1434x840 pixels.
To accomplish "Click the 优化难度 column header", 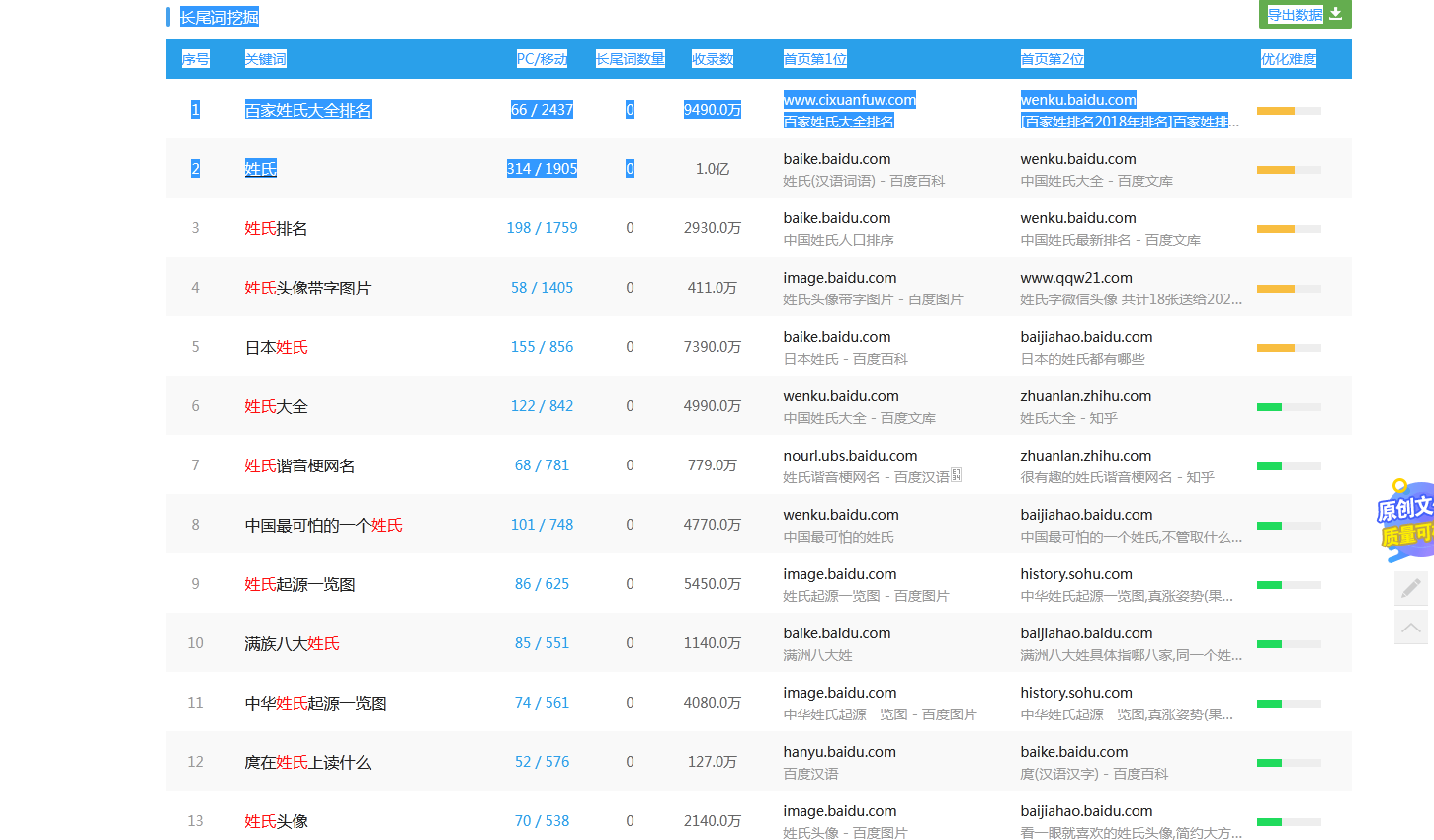I will (x=1289, y=59).
